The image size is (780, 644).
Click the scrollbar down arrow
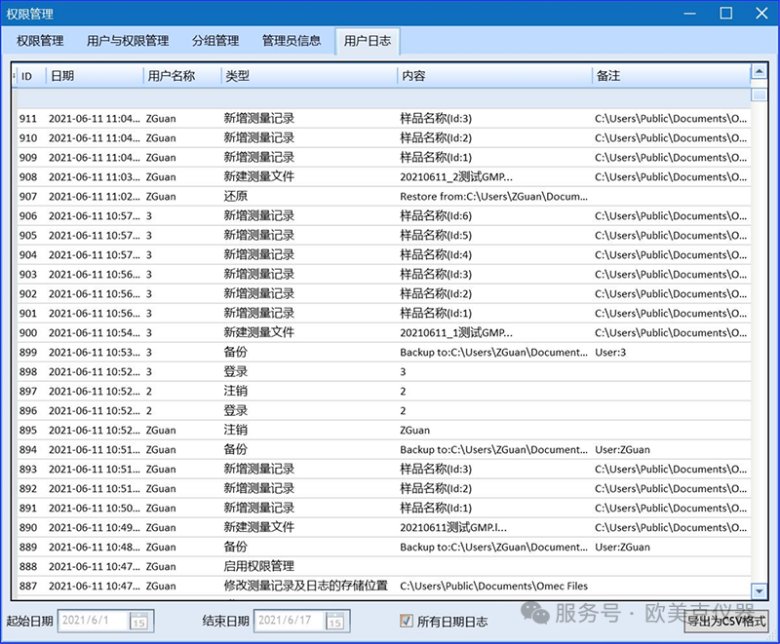759,591
